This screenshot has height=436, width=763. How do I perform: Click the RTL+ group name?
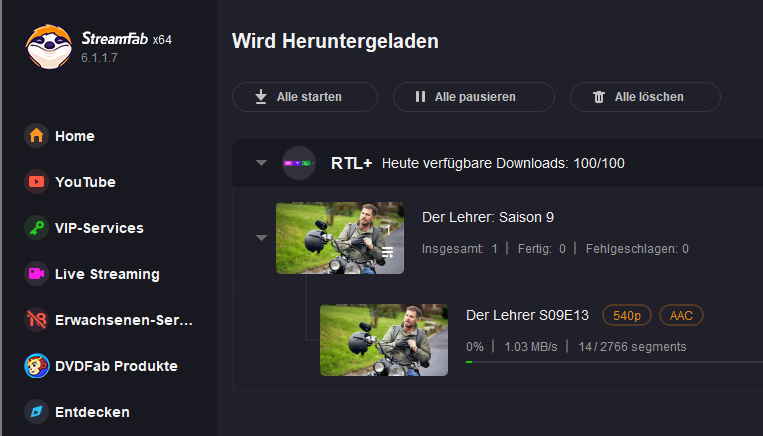pos(351,163)
